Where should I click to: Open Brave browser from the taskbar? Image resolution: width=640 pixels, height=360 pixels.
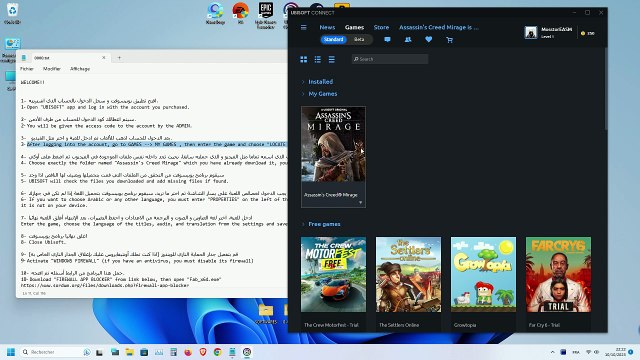[203, 352]
